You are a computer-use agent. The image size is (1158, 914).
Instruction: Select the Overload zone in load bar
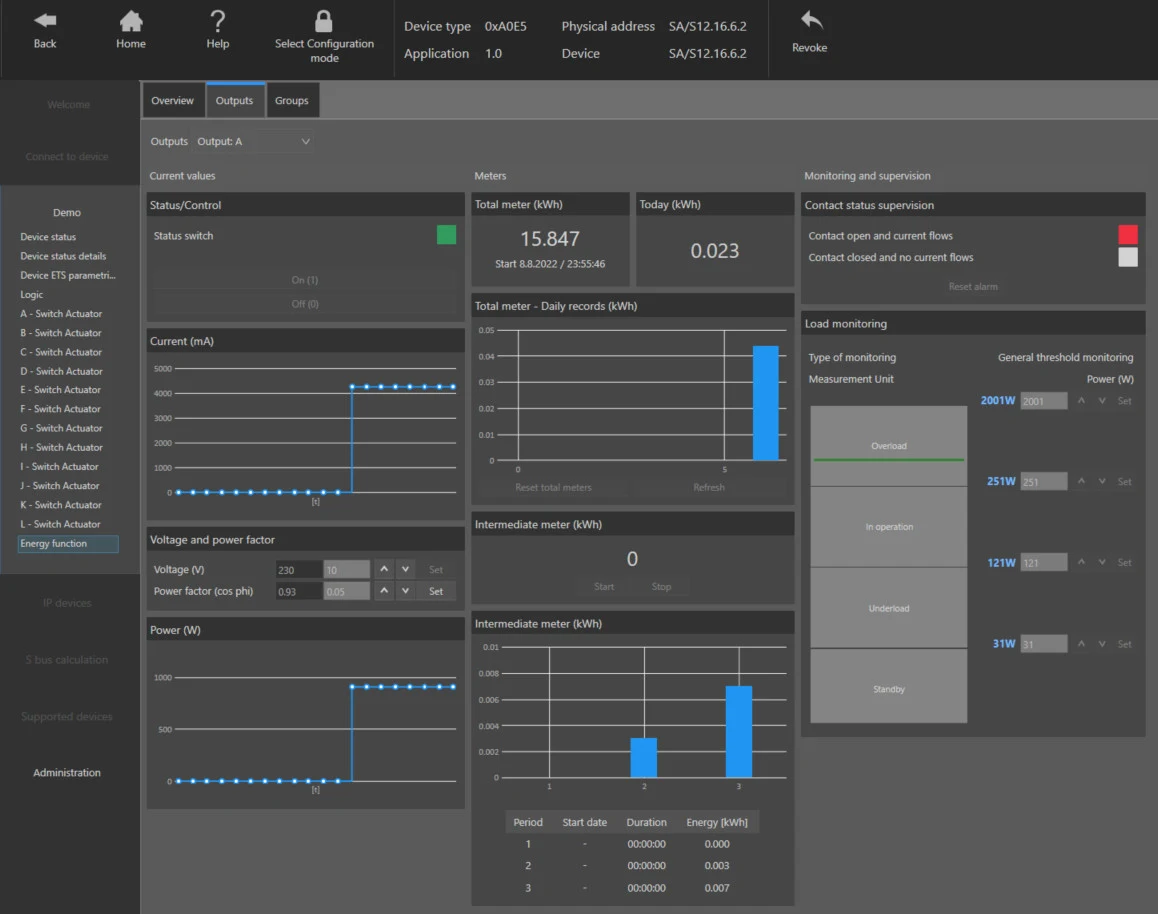click(x=888, y=445)
